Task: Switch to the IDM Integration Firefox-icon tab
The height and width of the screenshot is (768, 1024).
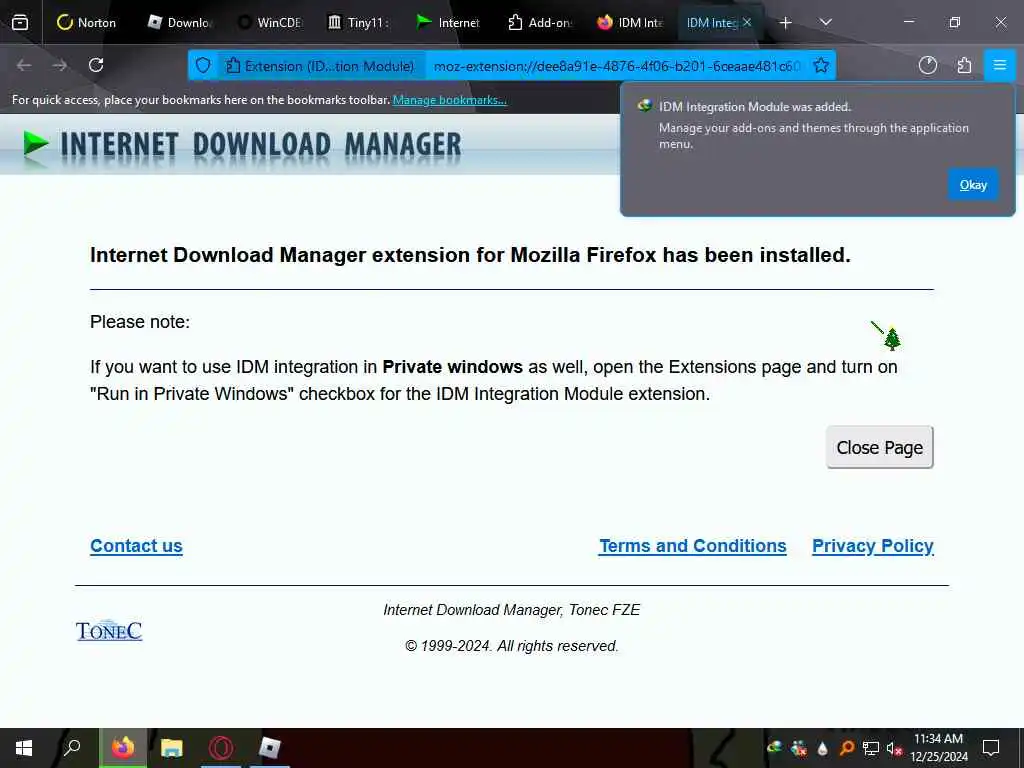Action: click(x=630, y=23)
